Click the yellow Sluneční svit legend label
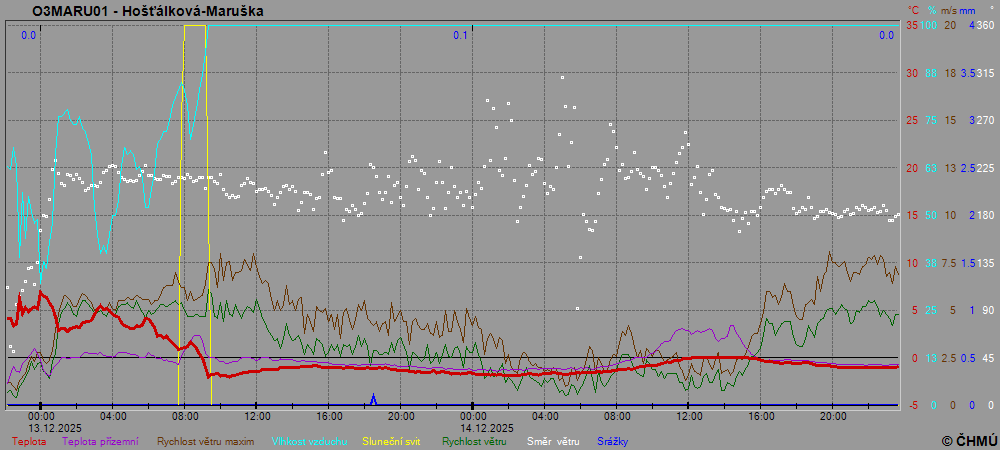This screenshot has width=1000, height=450. click(x=391, y=440)
